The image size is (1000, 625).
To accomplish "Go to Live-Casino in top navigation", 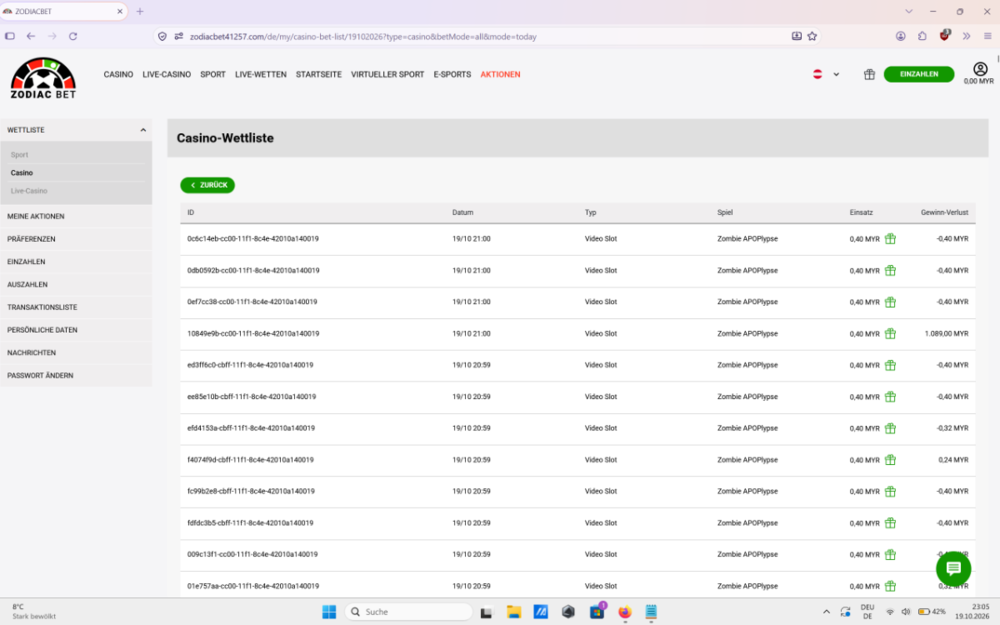I will (x=166, y=75).
